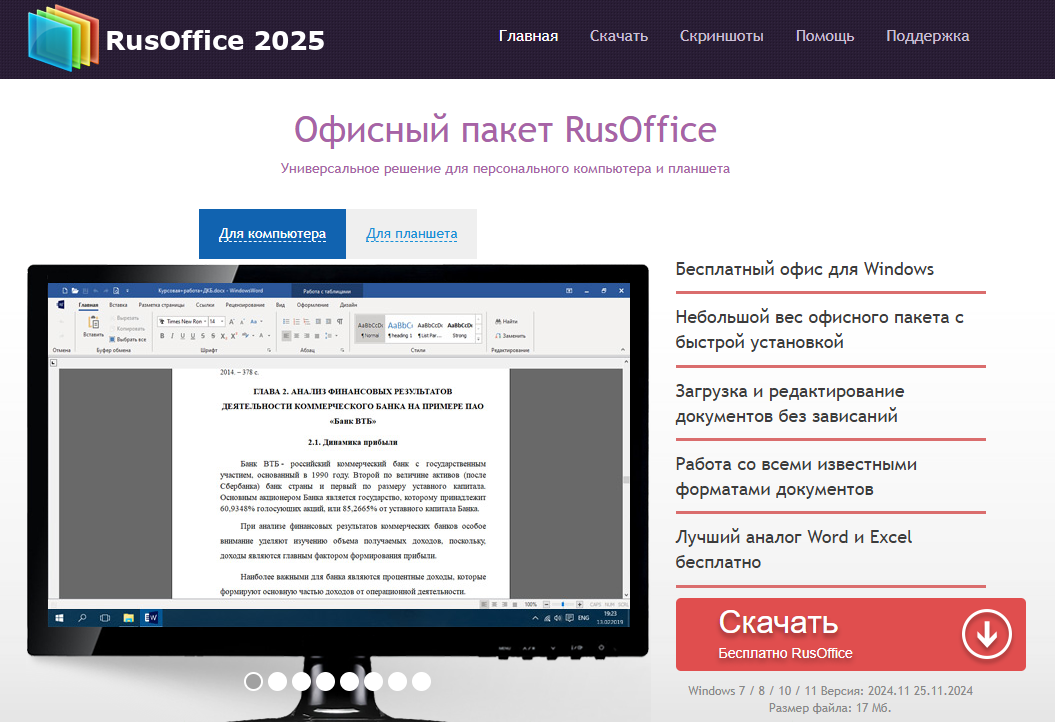Image resolution: width=1055 pixels, height=722 pixels.
Task: Click the document vertical scrollbar
Action: point(626,478)
